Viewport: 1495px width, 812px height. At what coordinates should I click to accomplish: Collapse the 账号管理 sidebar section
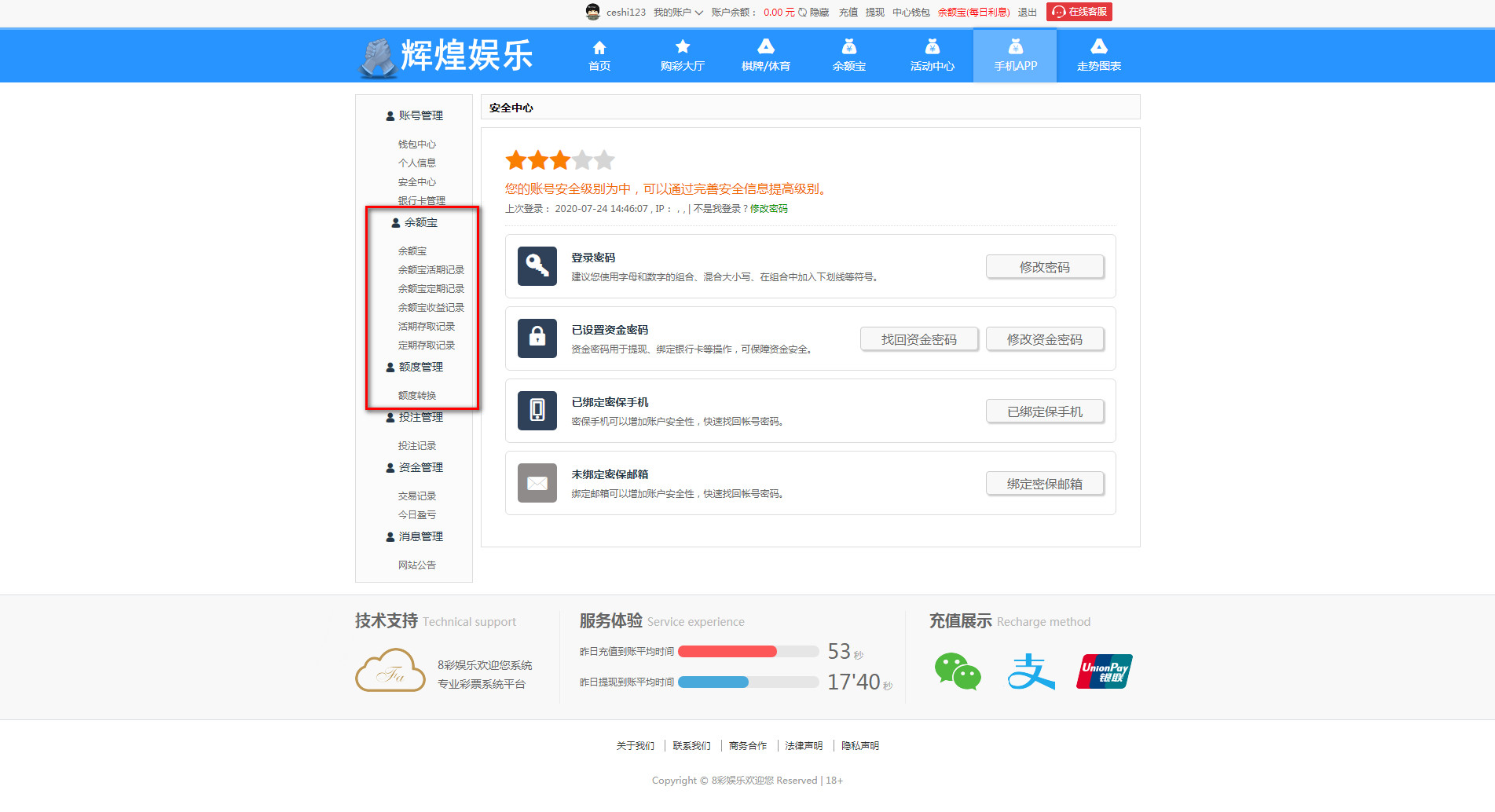coord(414,115)
